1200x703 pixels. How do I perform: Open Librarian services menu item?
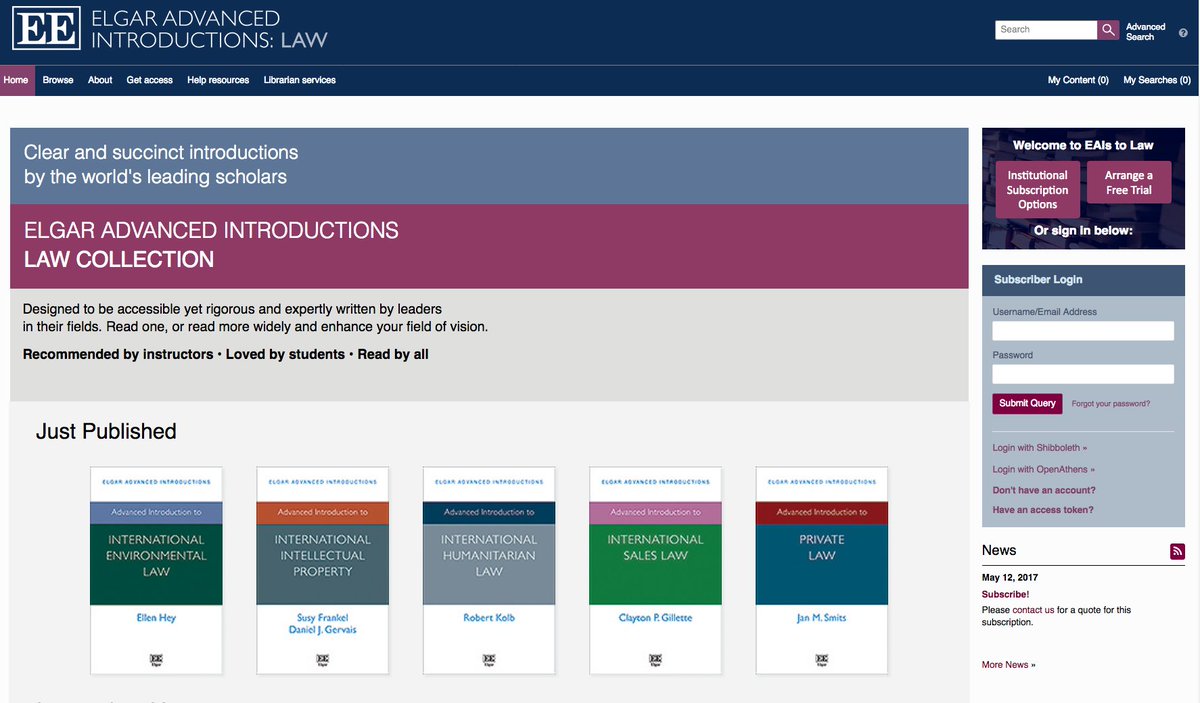point(300,80)
